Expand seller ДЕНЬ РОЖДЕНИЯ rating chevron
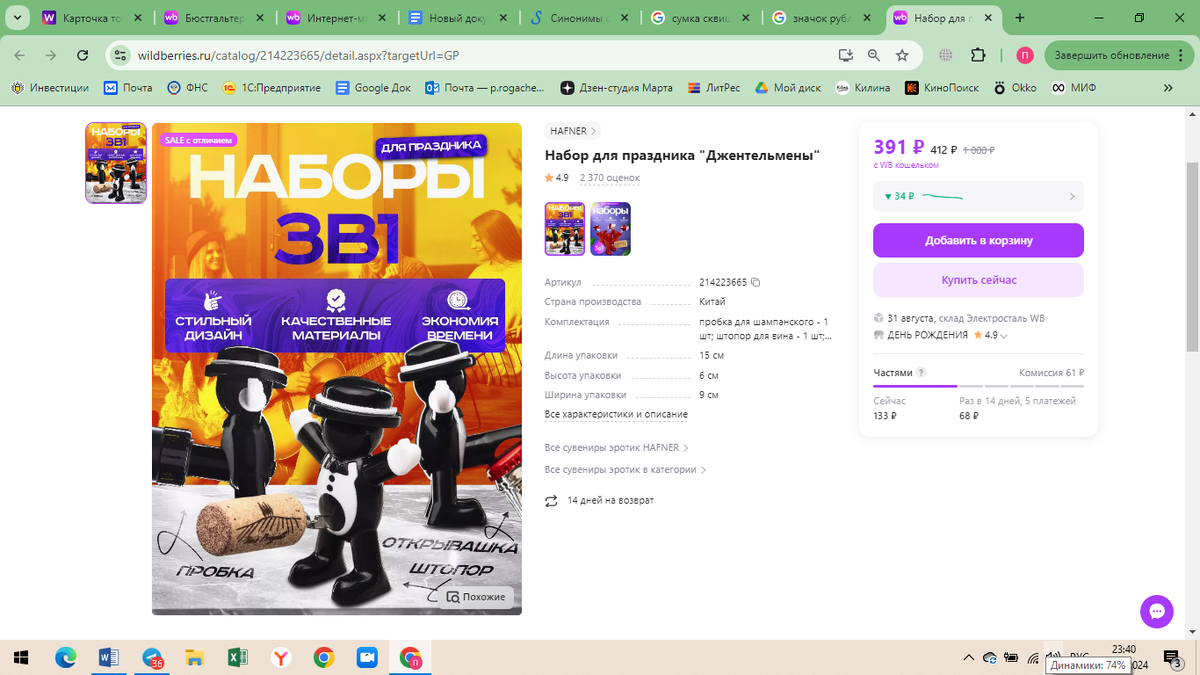 1004,336
